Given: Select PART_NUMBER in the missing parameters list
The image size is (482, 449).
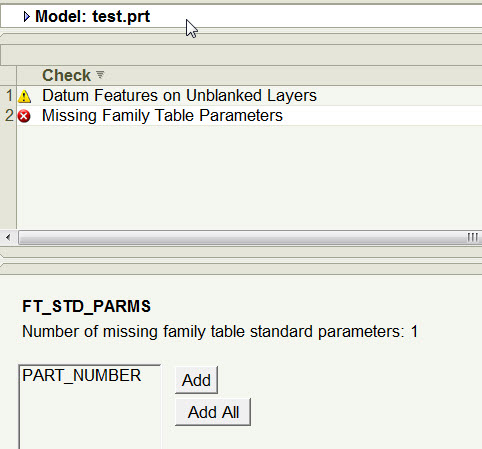Looking at the screenshot, I should pyautogui.click(x=82, y=376).
